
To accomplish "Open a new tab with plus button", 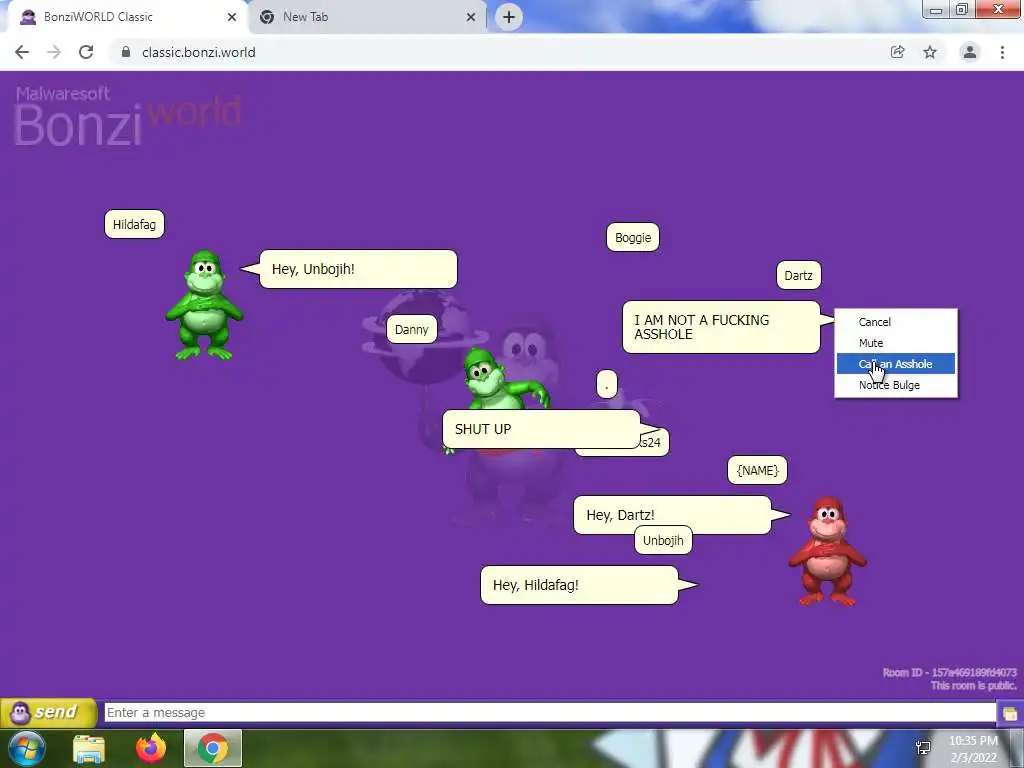I will pos(509,17).
